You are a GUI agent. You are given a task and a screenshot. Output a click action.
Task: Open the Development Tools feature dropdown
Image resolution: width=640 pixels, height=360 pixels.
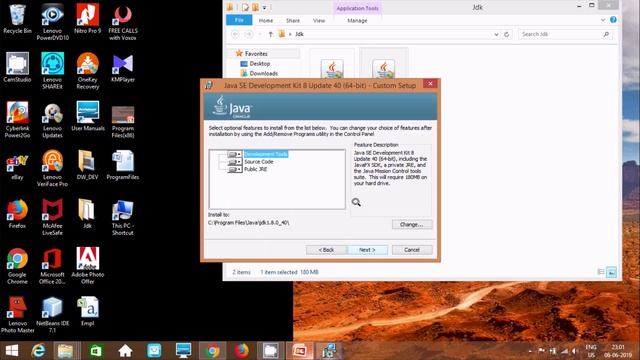(234, 154)
